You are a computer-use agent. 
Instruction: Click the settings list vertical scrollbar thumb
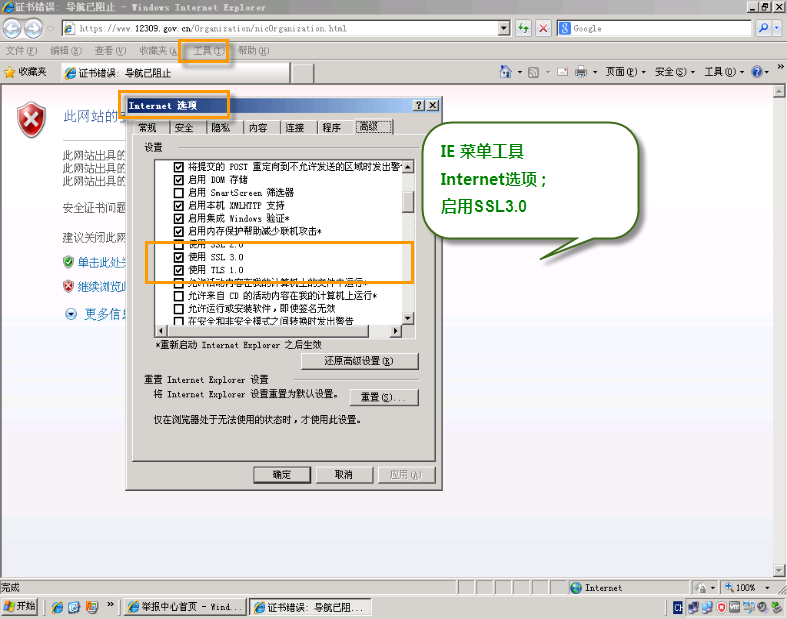pos(408,200)
